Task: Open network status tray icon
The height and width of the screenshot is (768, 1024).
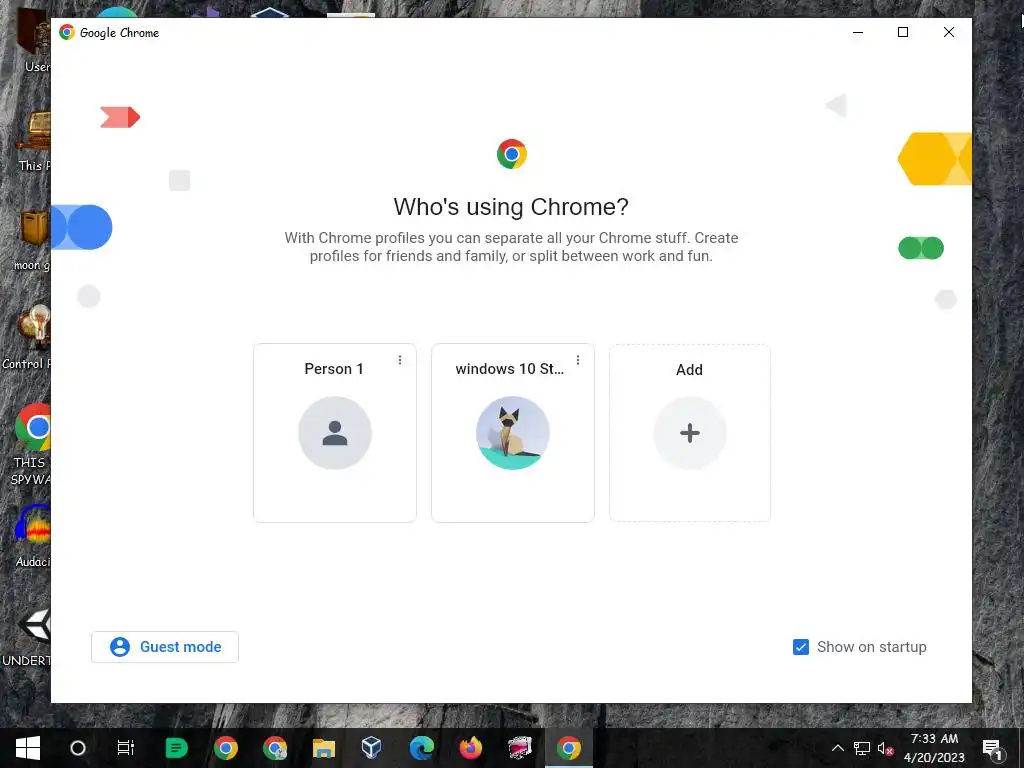Action: (862, 748)
